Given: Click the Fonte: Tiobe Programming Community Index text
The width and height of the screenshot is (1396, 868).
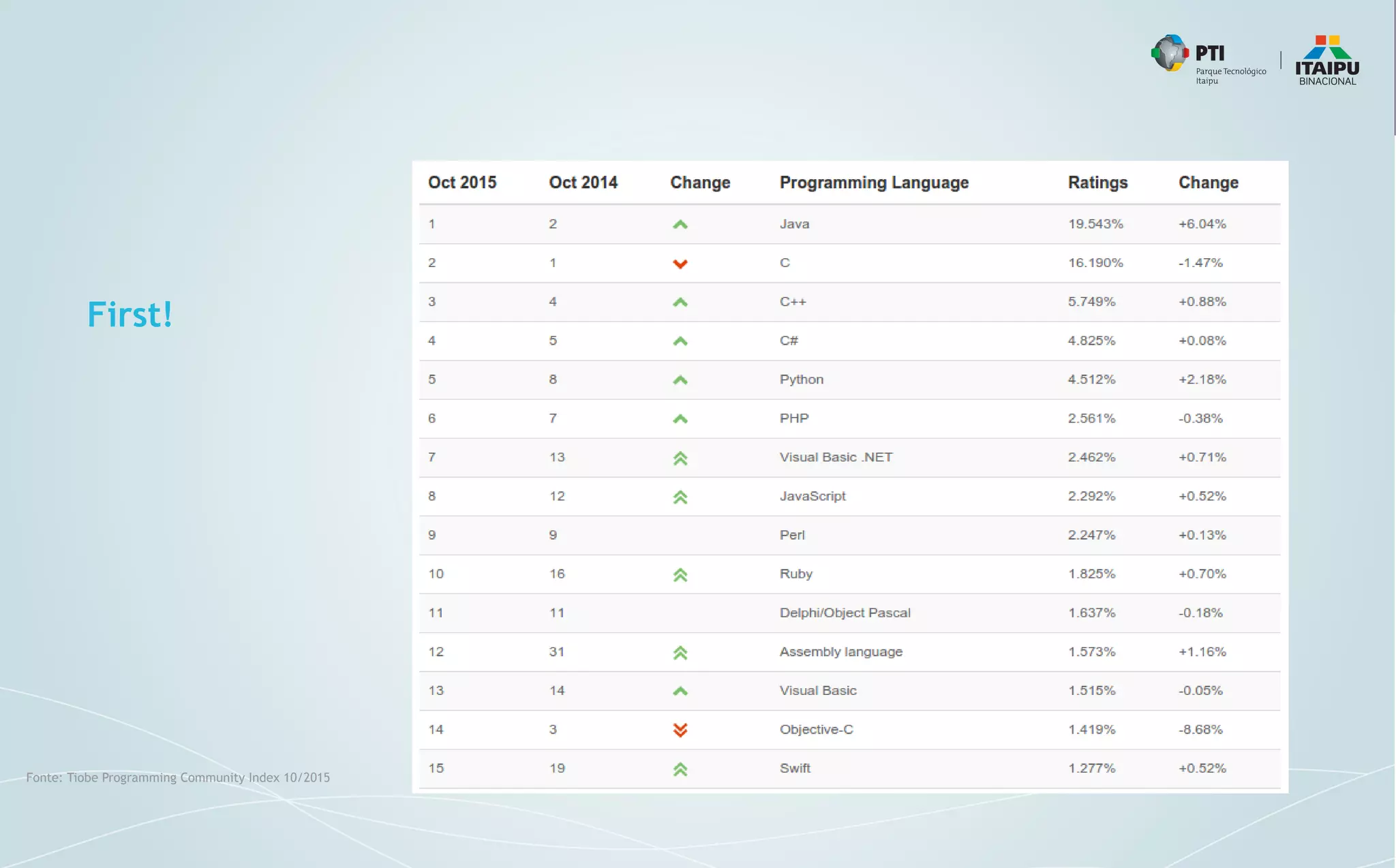Looking at the screenshot, I should pos(178,777).
